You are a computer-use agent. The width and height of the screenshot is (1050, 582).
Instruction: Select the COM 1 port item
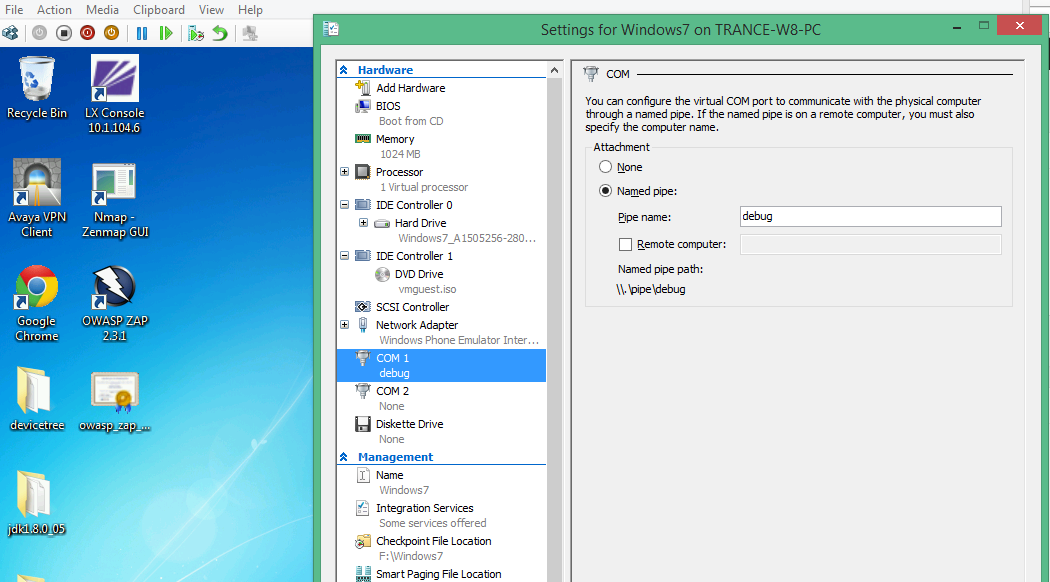click(441, 366)
